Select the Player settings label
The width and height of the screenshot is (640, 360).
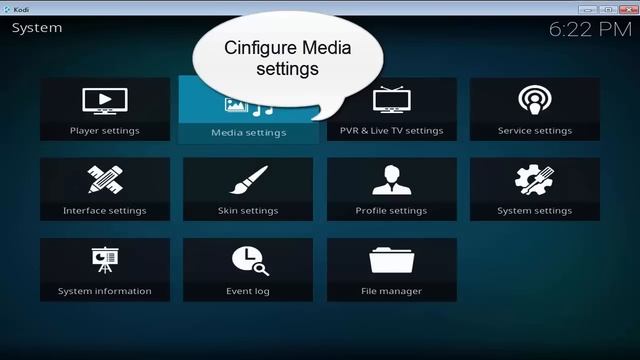(105, 131)
